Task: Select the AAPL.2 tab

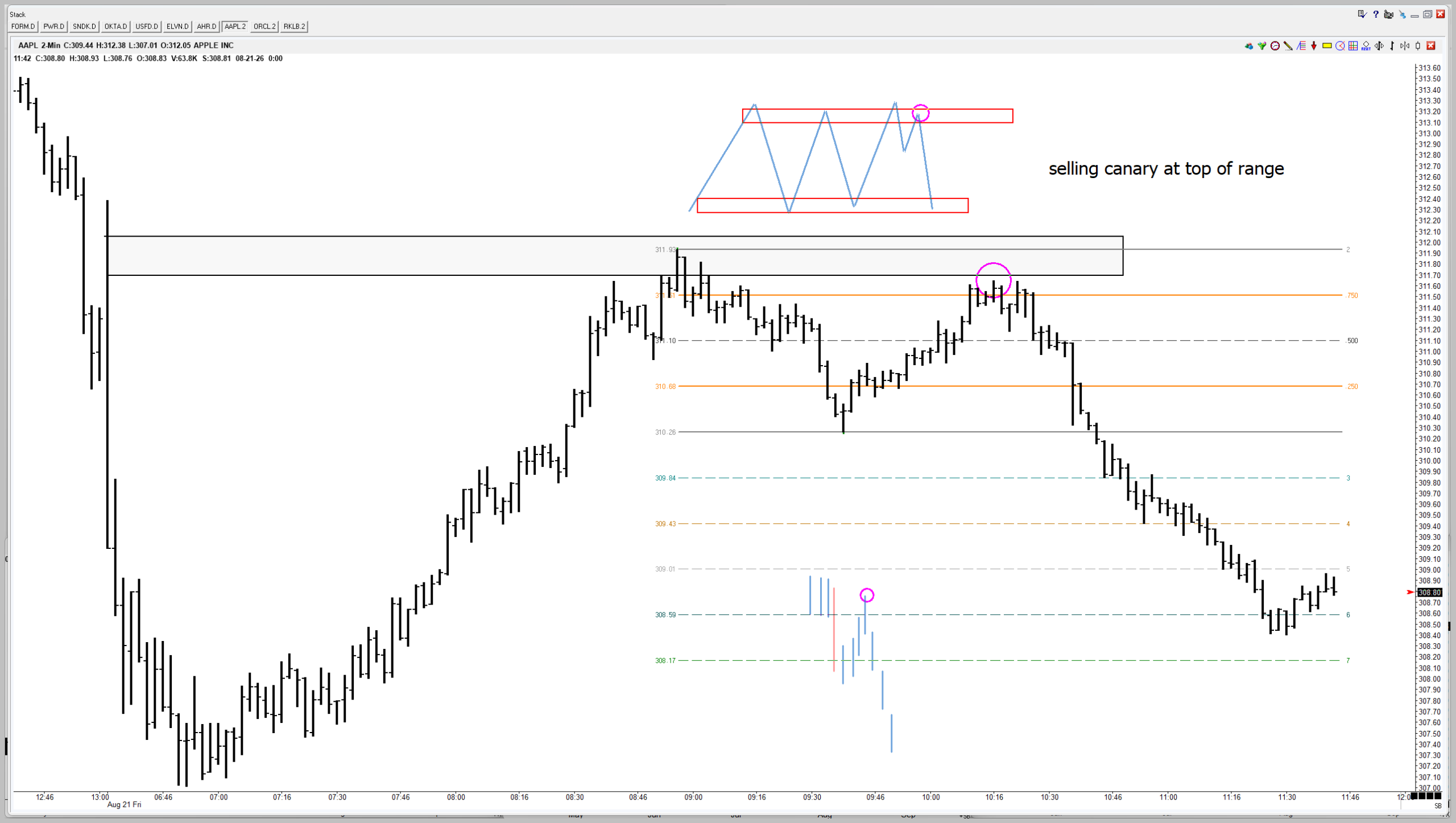Action: click(x=235, y=27)
